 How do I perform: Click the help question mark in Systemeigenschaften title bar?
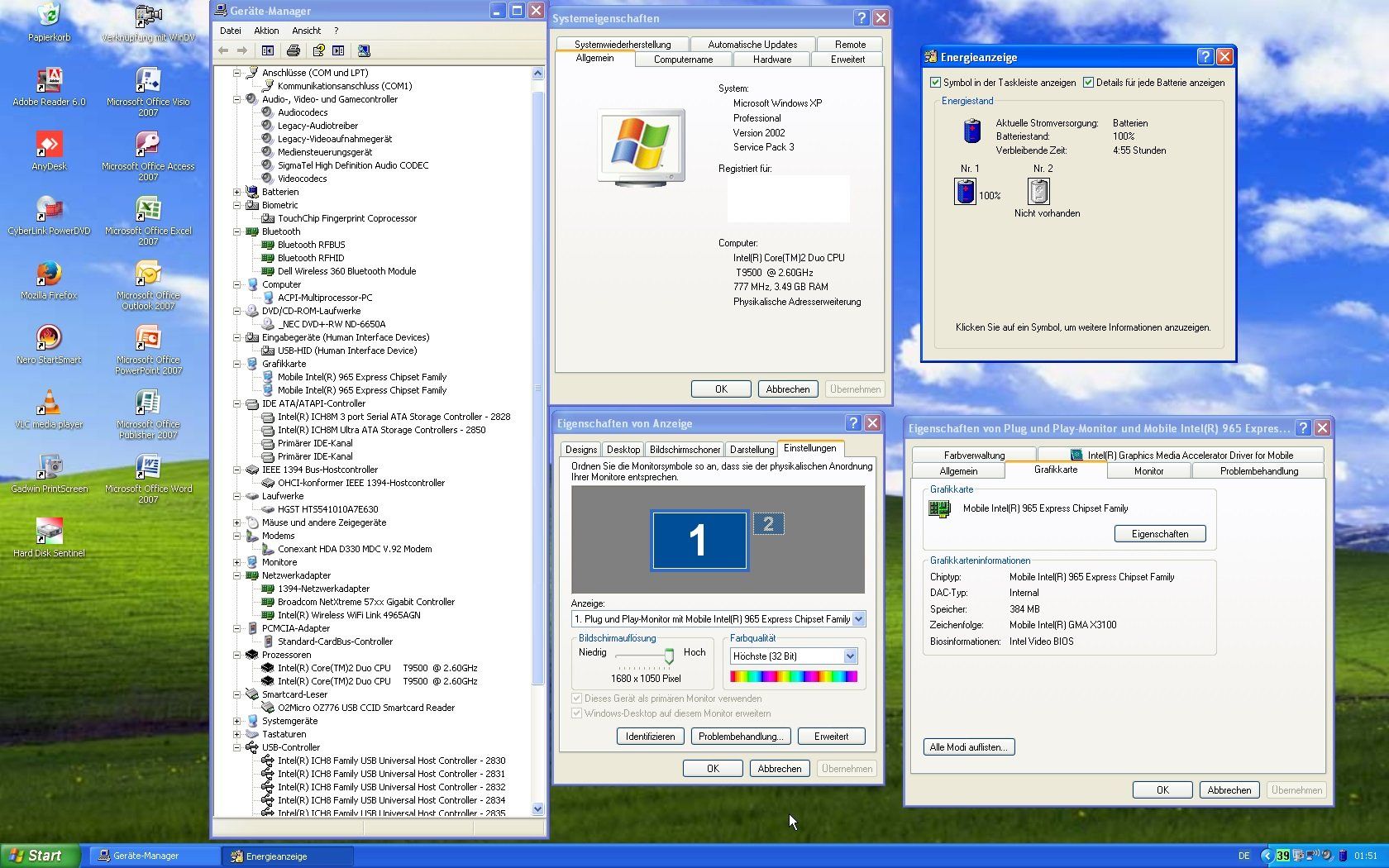pos(862,18)
